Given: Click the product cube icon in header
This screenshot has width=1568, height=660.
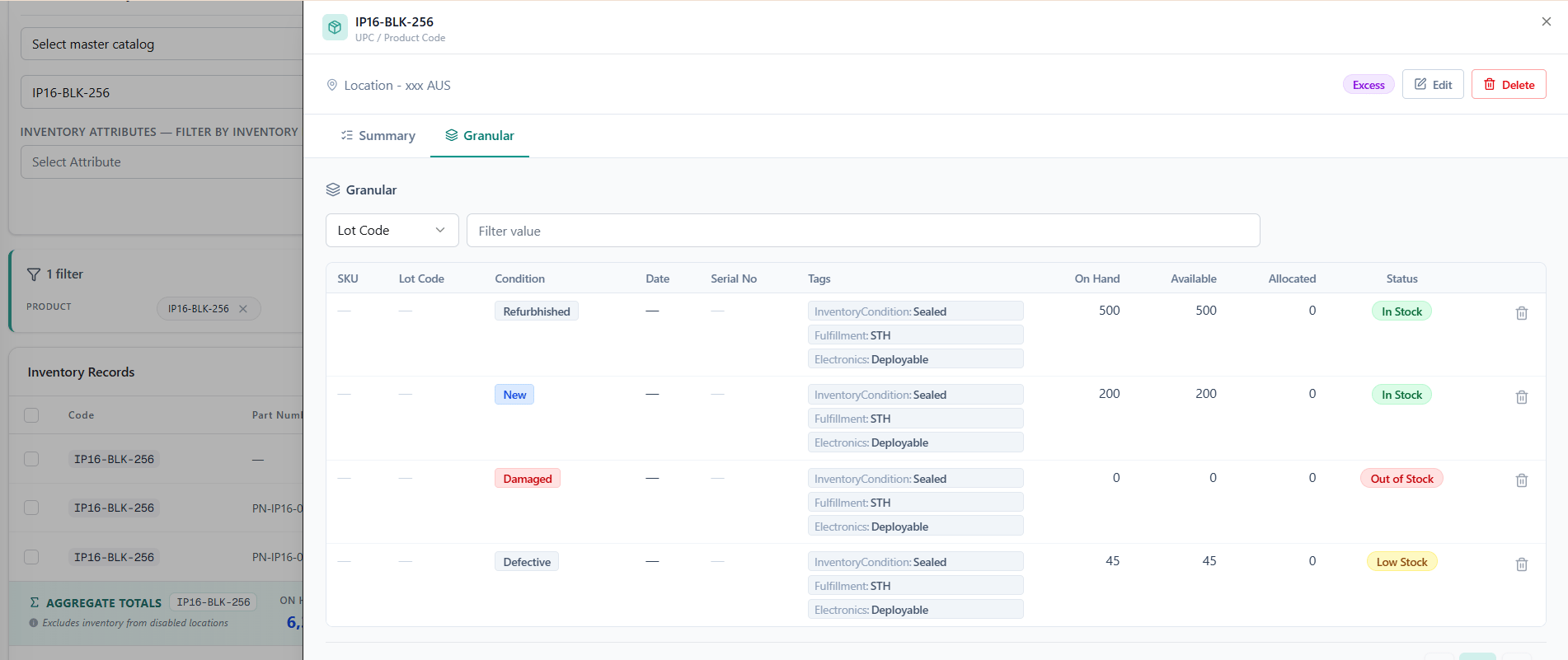Looking at the screenshot, I should click(335, 27).
